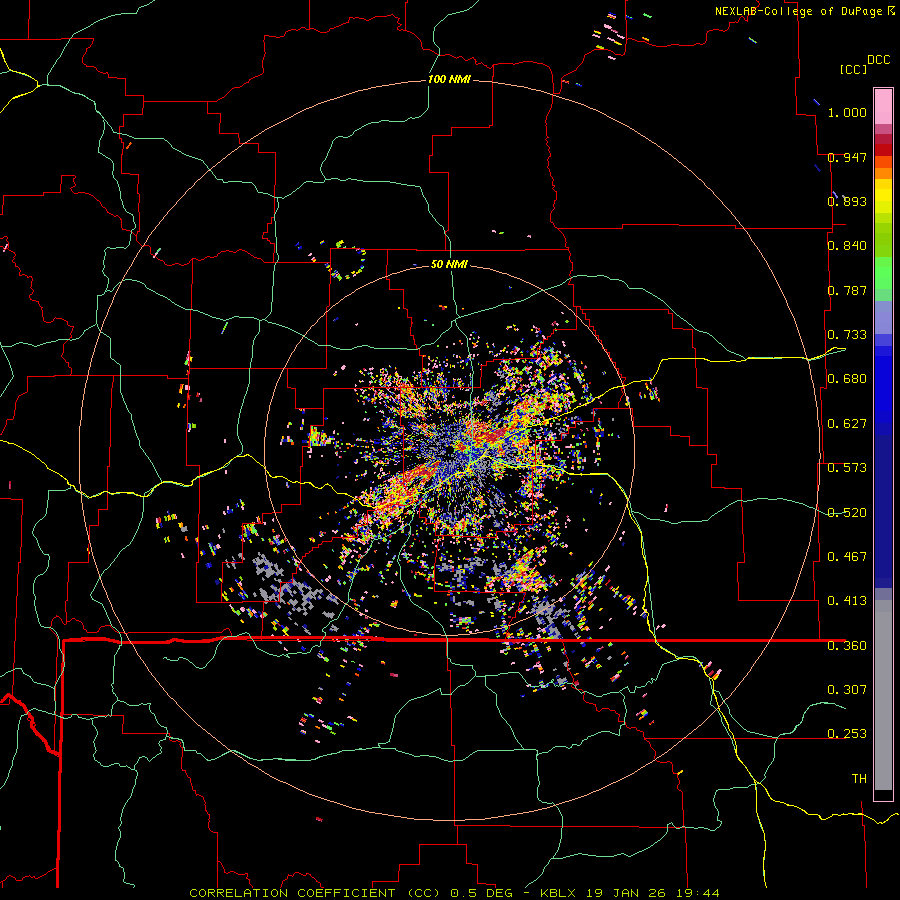Click the NEXLAB-College of DuPage credit text
The height and width of the screenshot is (900, 900).
800,11
